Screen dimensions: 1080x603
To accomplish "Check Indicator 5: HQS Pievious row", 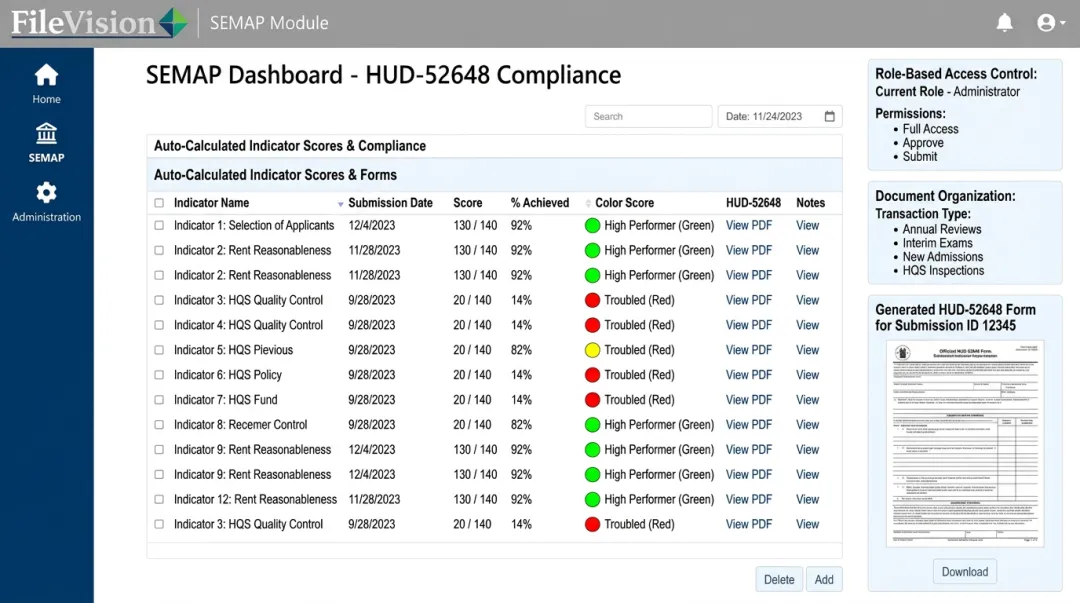I will 159,350.
